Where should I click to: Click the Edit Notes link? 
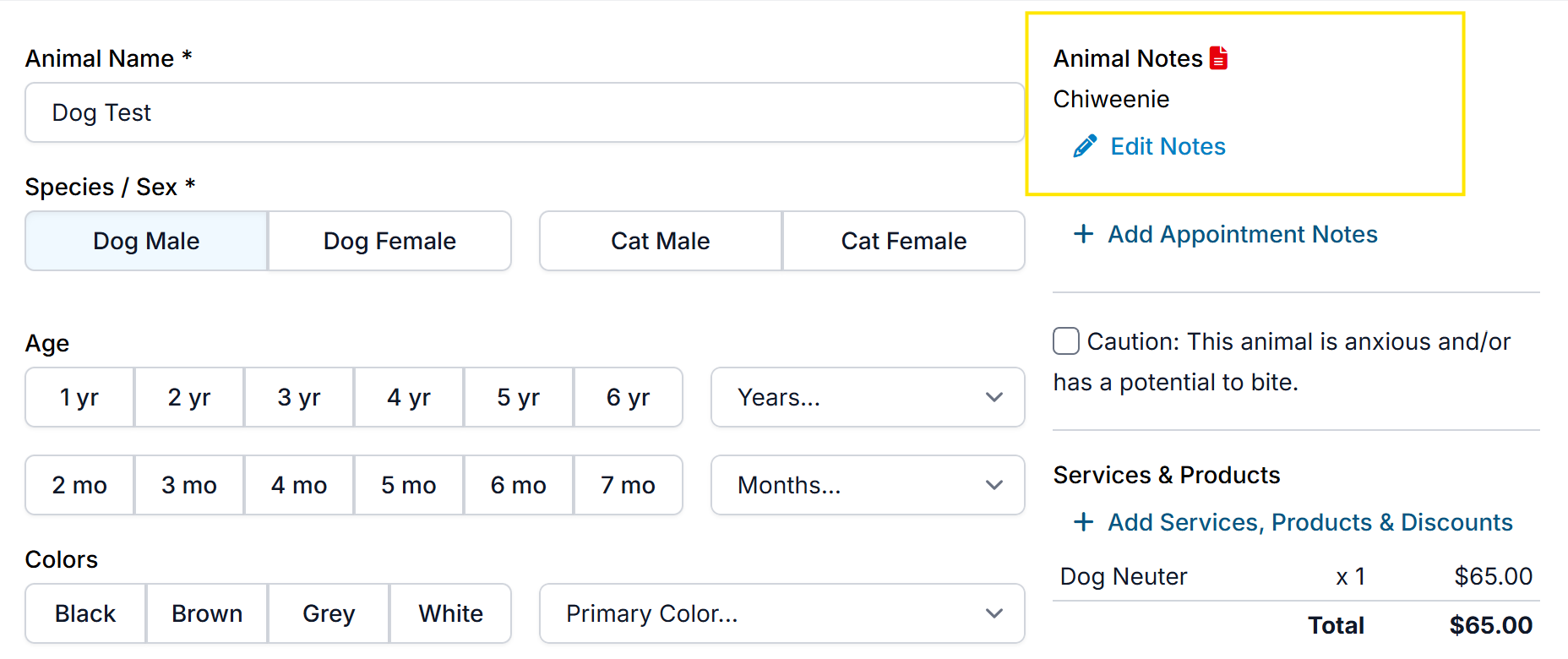(1168, 146)
